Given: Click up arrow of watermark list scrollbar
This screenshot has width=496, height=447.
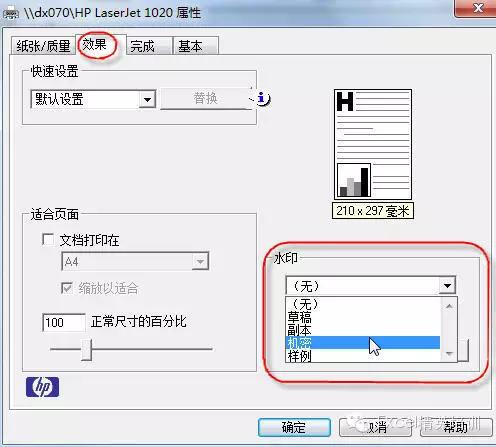Looking at the screenshot, I should [449, 306].
